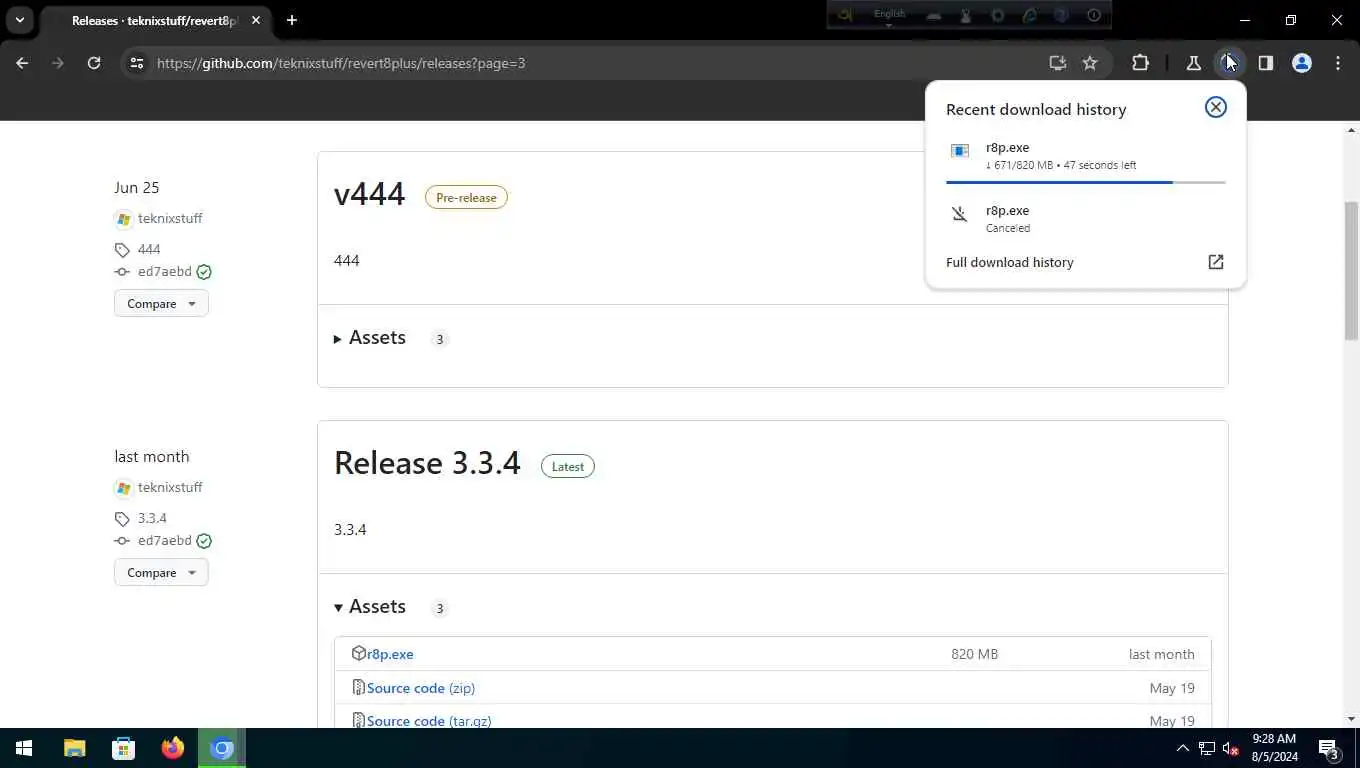
Task: Select the downloading r8p.exe file icon
Action: (x=960, y=151)
